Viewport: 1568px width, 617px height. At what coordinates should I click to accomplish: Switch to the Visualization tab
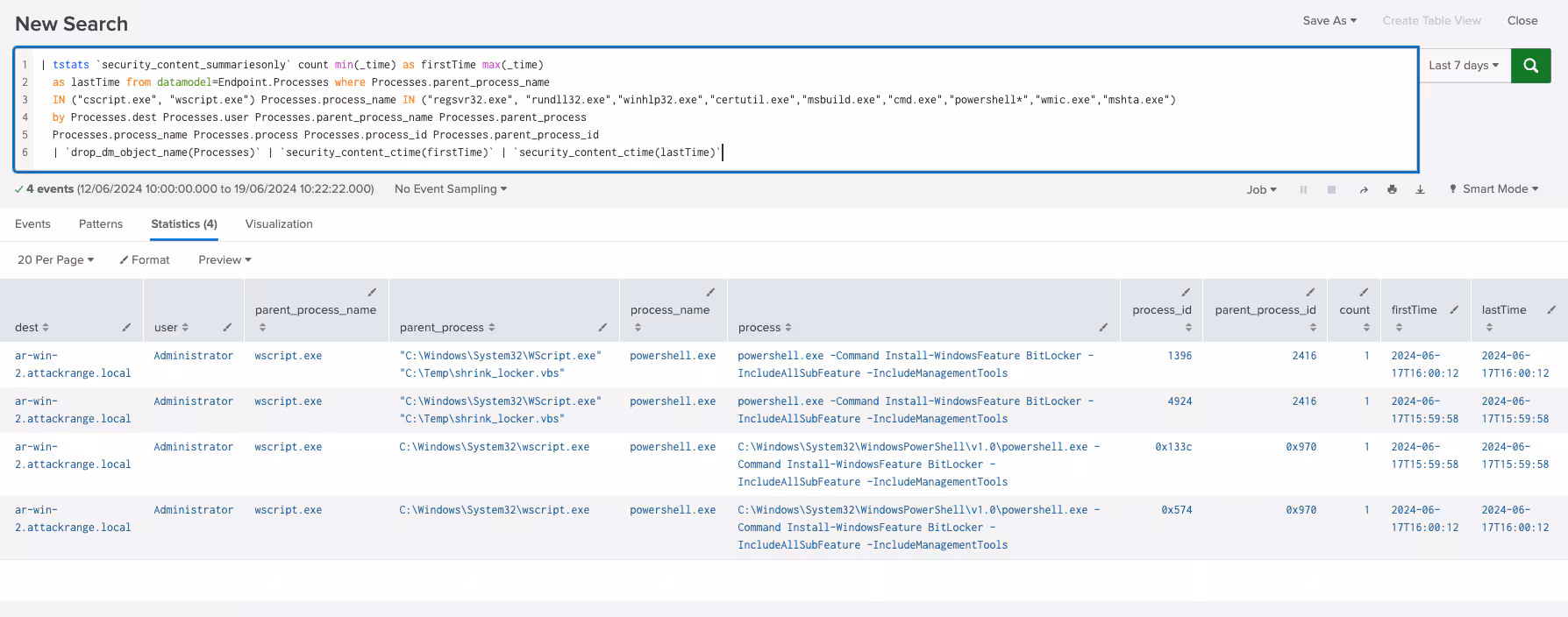pos(279,224)
